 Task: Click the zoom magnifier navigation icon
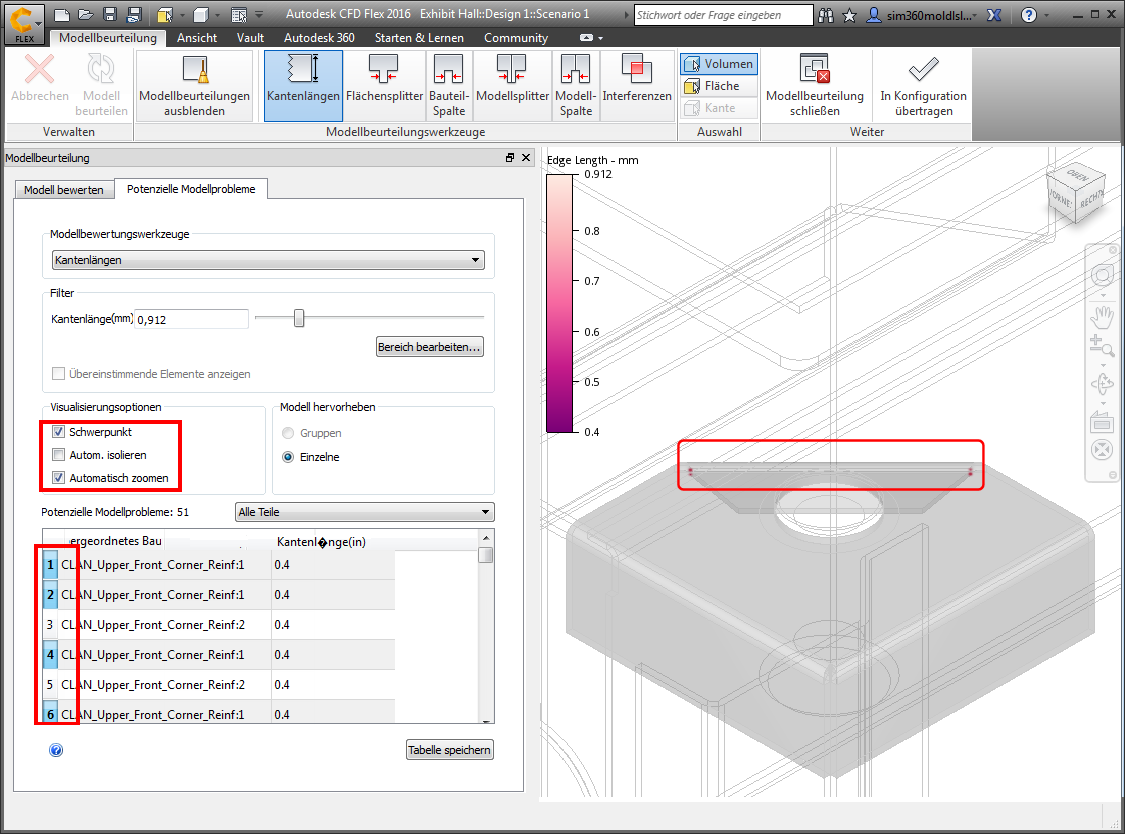pos(1101,346)
